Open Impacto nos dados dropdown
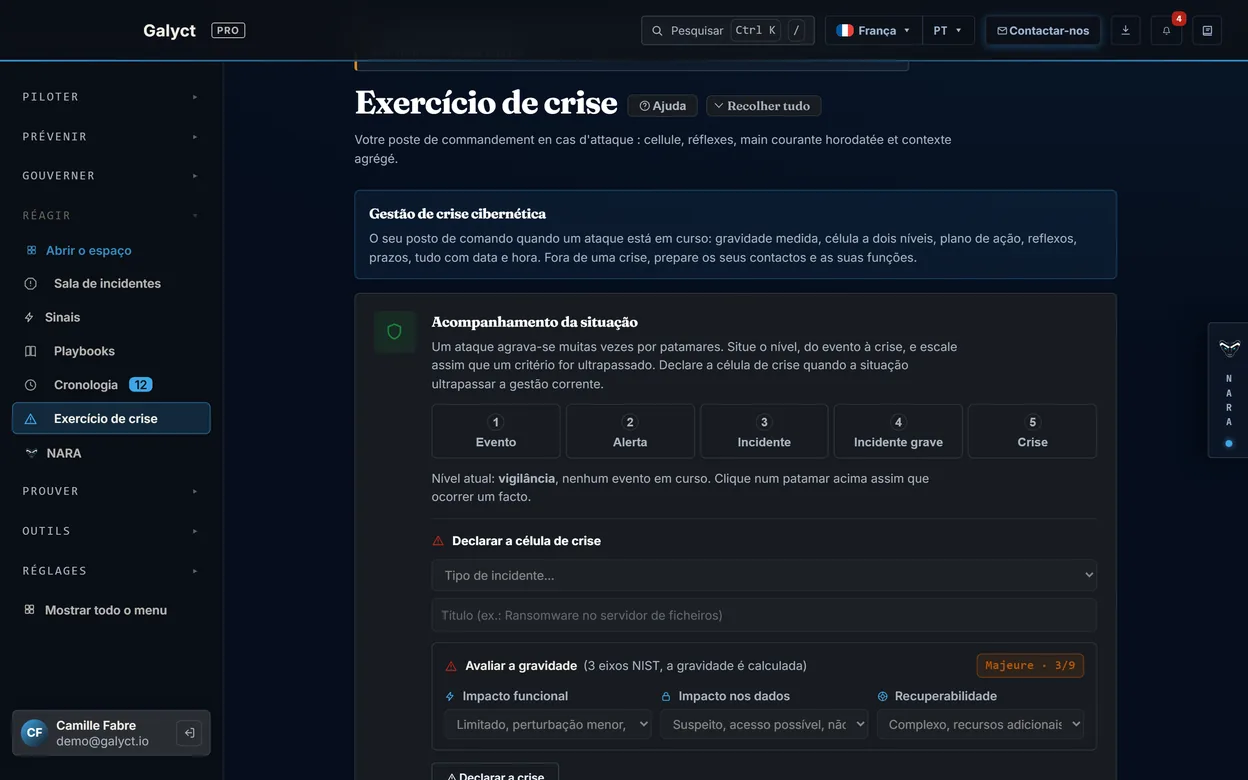Screen dimensions: 1248x780 point(764,724)
